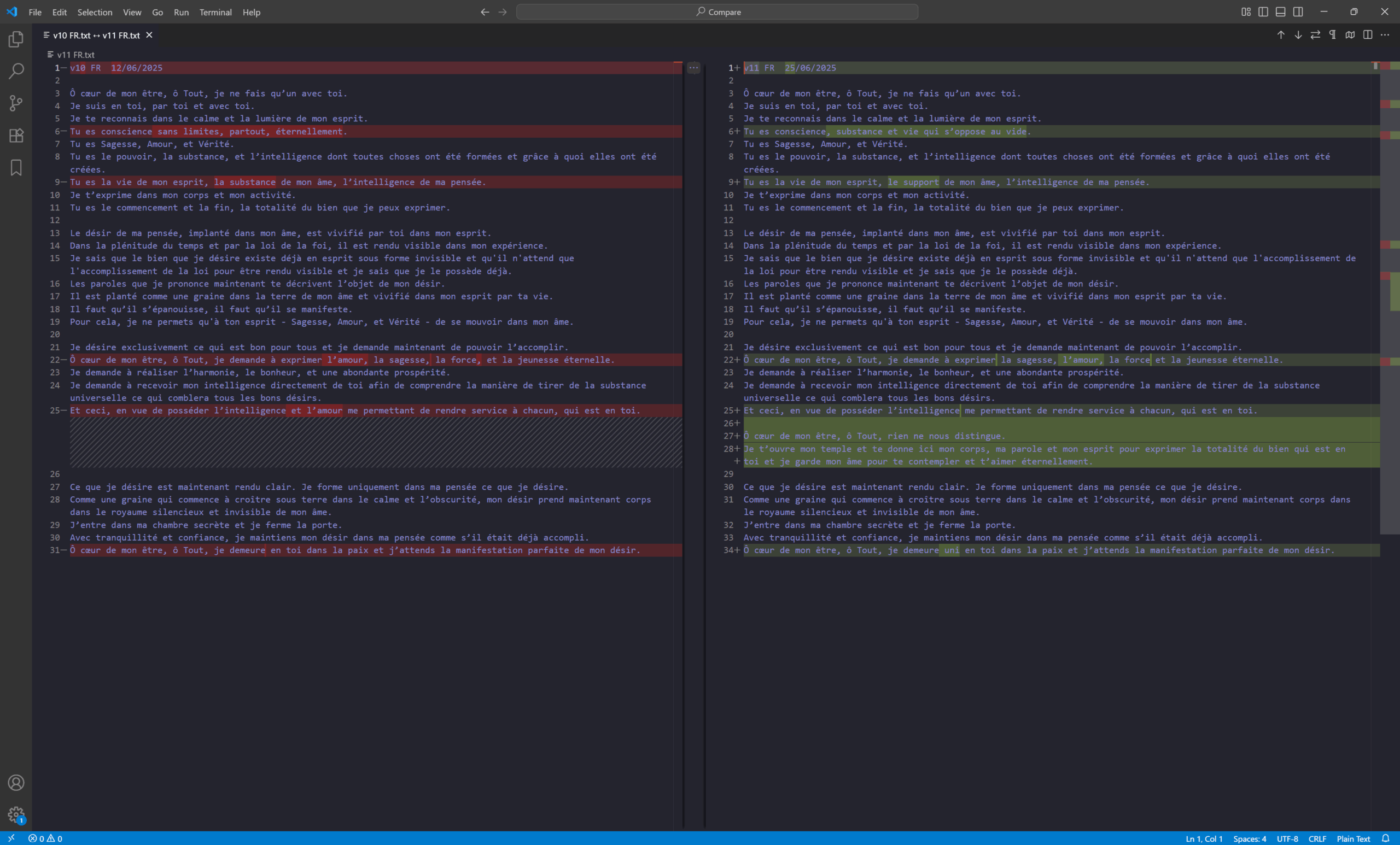This screenshot has width=1400, height=845.
Task: Open the Source Control view
Action: tap(16, 103)
